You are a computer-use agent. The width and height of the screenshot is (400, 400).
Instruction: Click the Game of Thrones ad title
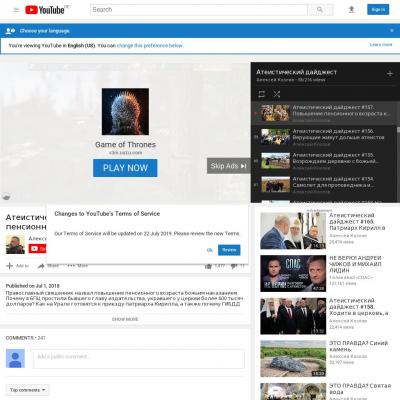tap(125, 145)
